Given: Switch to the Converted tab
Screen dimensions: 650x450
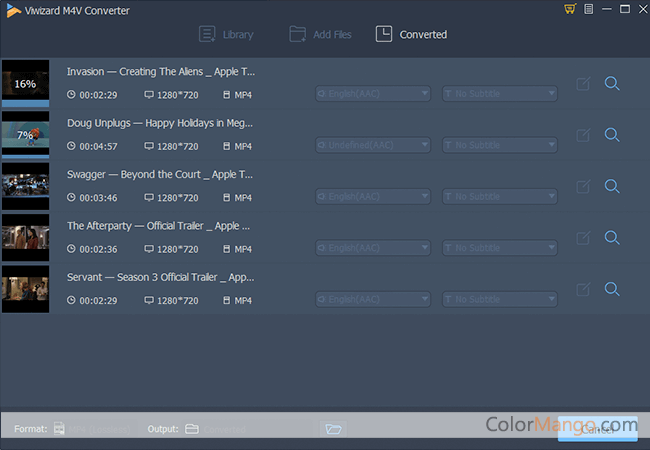Looking at the screenshot, I should click(411, 35).
